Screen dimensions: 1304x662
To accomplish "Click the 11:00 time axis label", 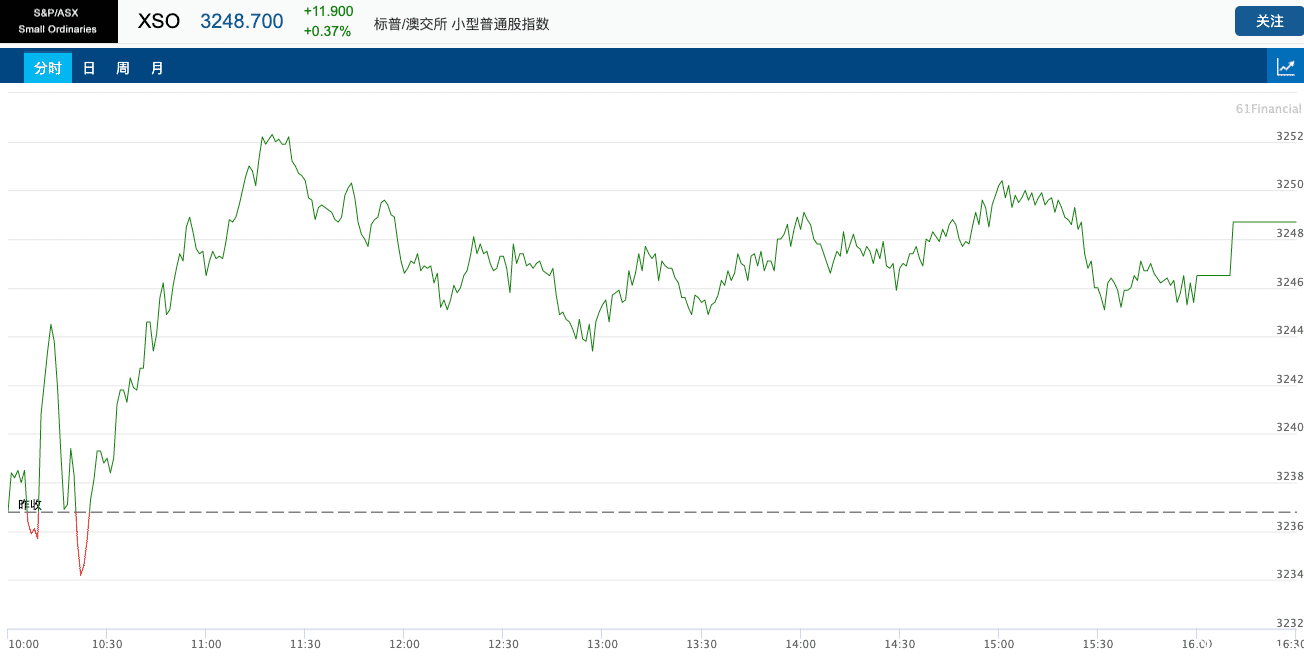I will (205, 644).
